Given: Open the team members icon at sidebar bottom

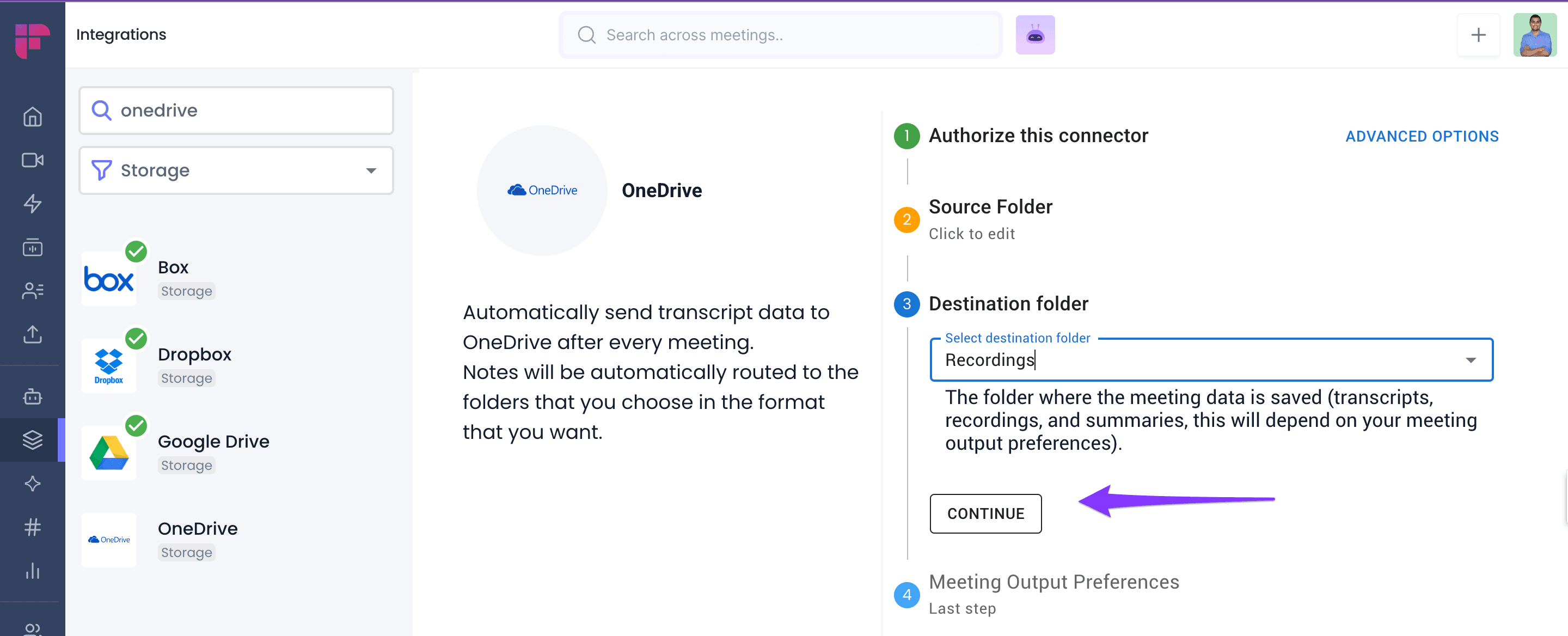Looking at the screenshot, I should pyautogui.click(x=32, y=629).
